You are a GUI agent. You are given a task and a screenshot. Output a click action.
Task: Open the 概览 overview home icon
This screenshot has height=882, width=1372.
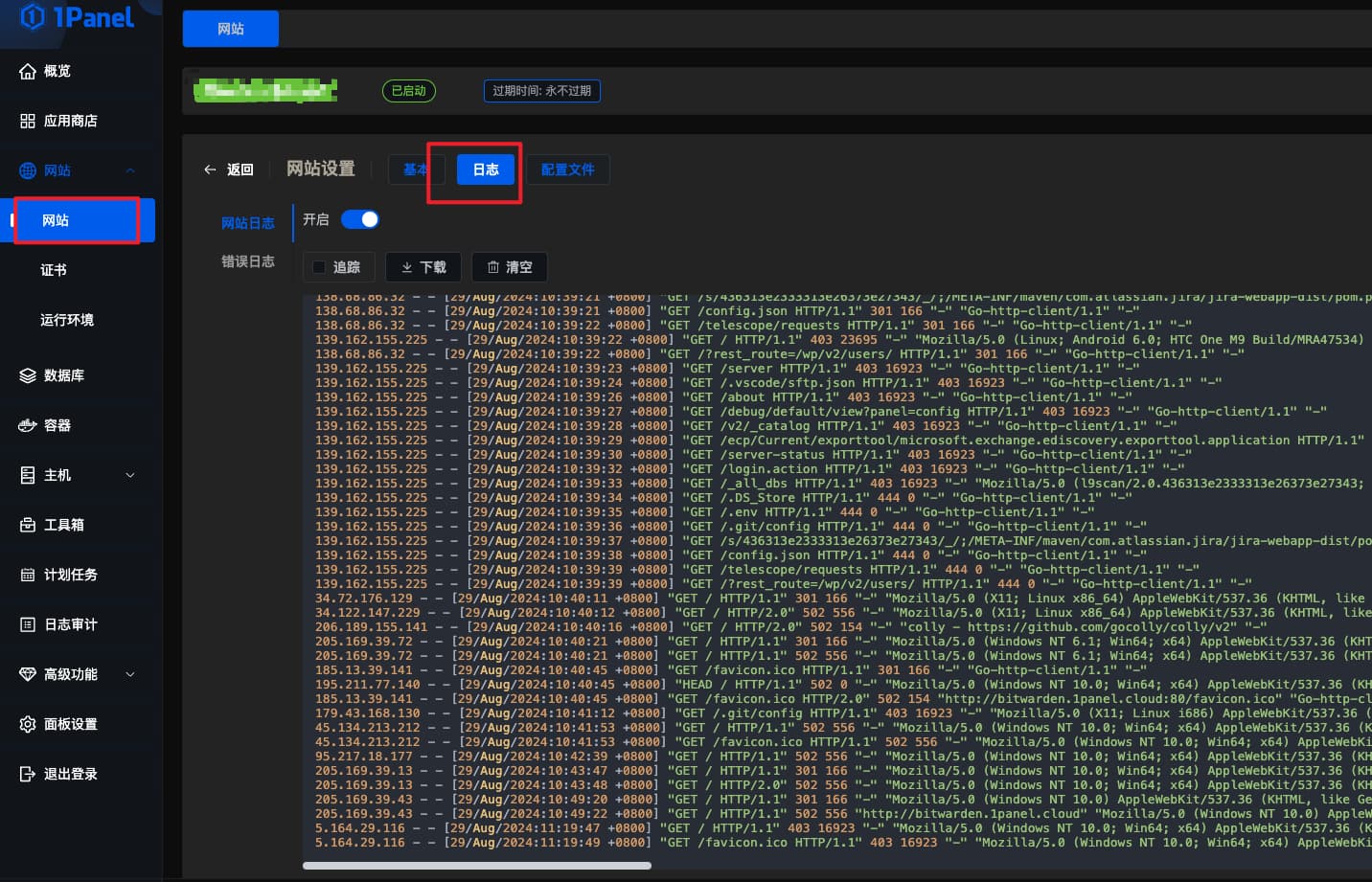coord(28,71)
